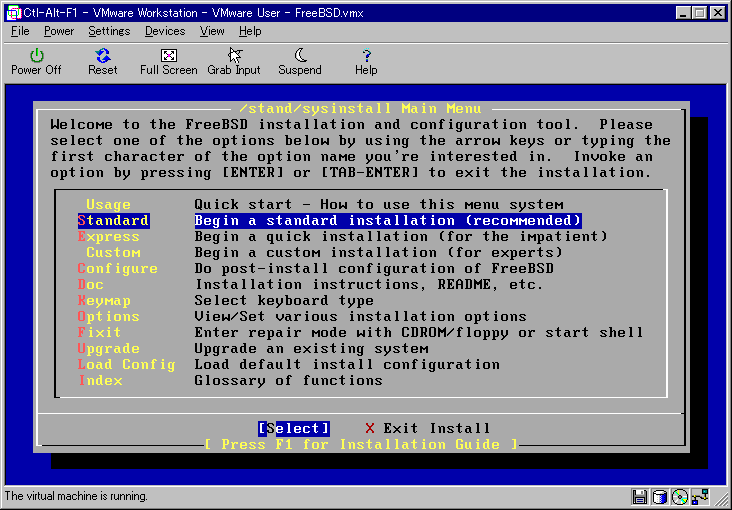Click the hard disk status icon
This screenshot has height=510, width=732.
coord(659,496)
